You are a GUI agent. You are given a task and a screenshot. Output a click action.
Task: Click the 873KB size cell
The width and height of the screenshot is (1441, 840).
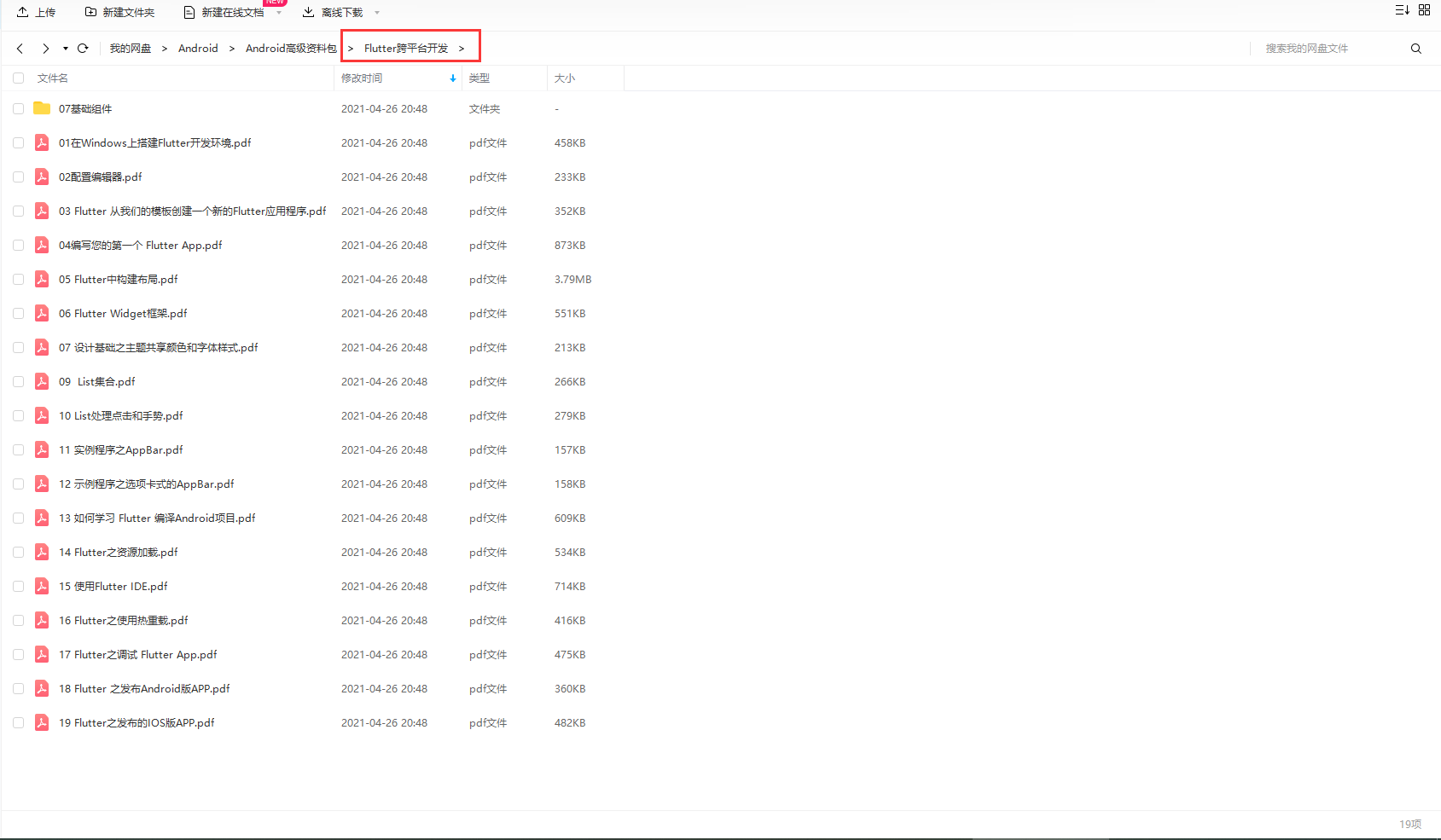click(x=570, y=245)
